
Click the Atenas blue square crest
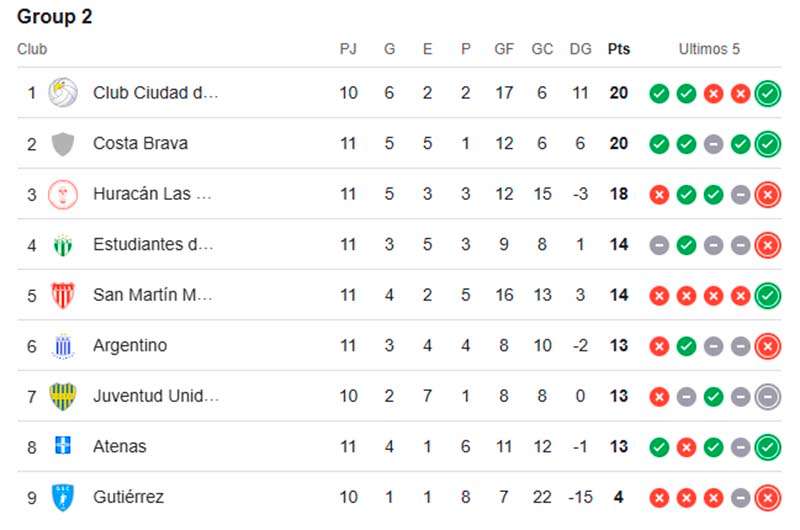click(x=63, y=447)
